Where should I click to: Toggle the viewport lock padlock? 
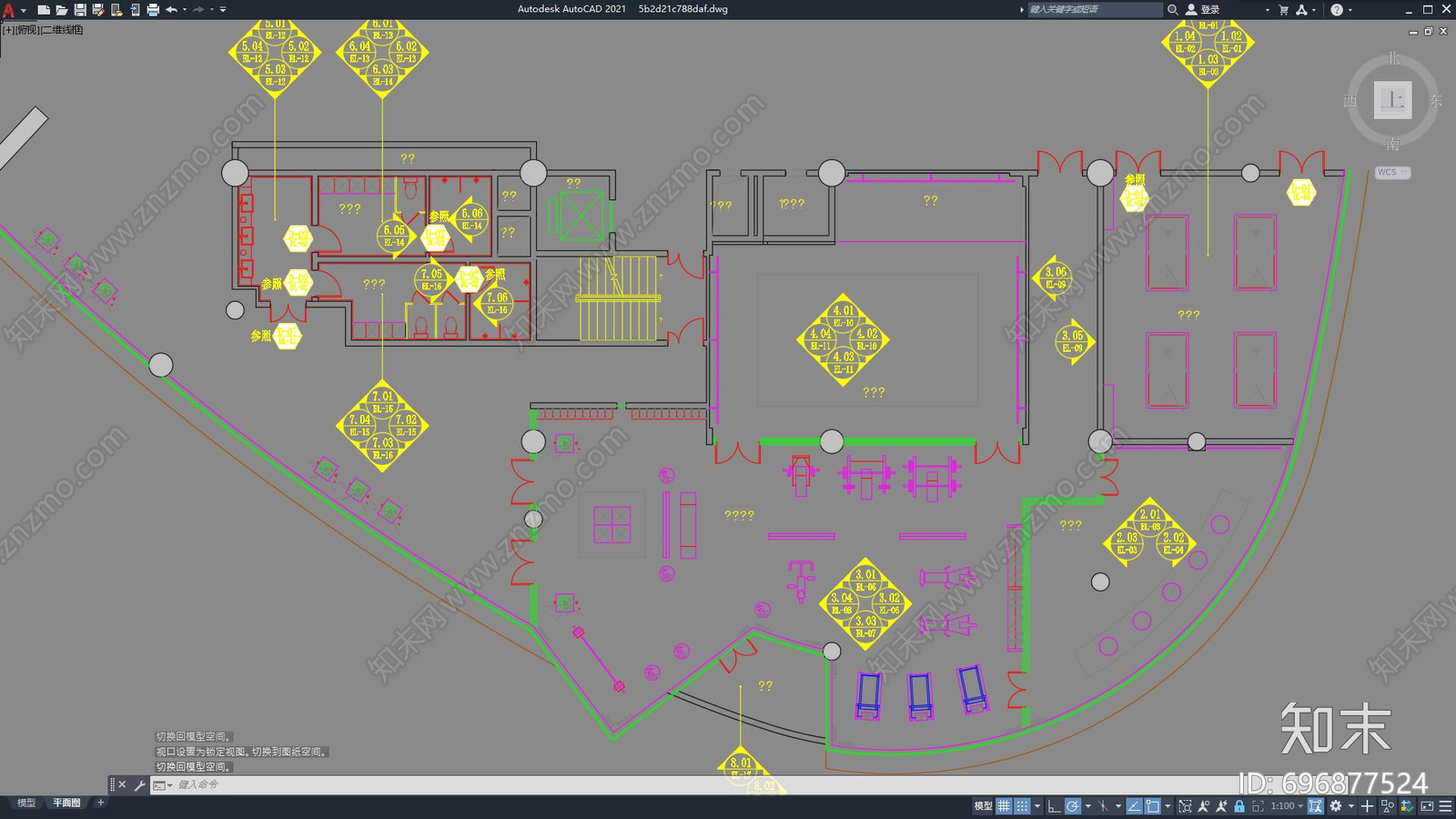tap(1239, 806)
